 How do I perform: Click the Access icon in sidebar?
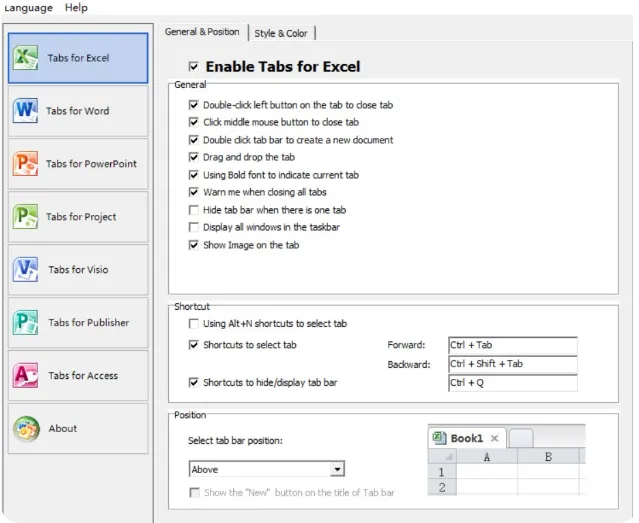tap(25, 375)
